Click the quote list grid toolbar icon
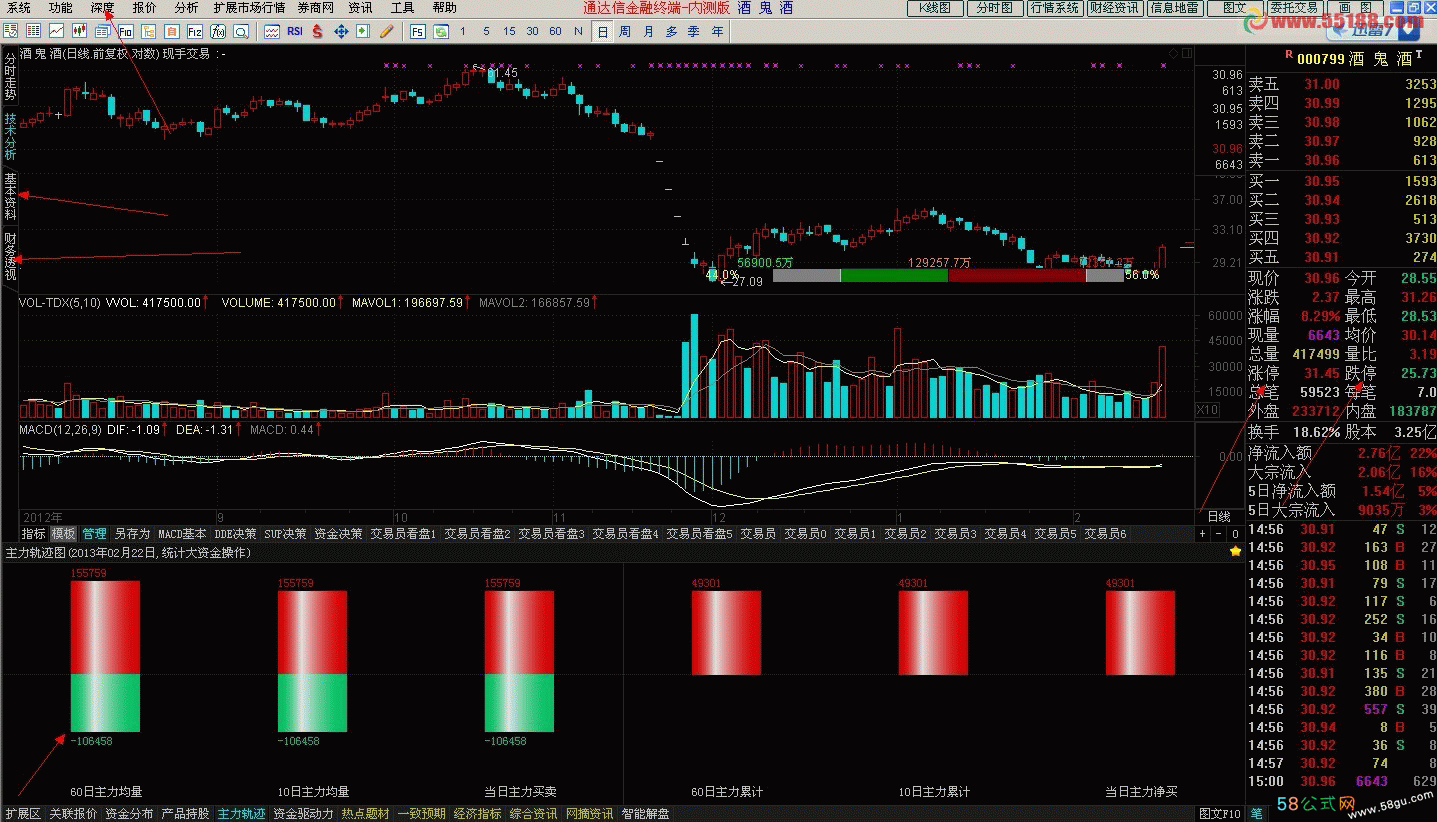 [33, 31]
